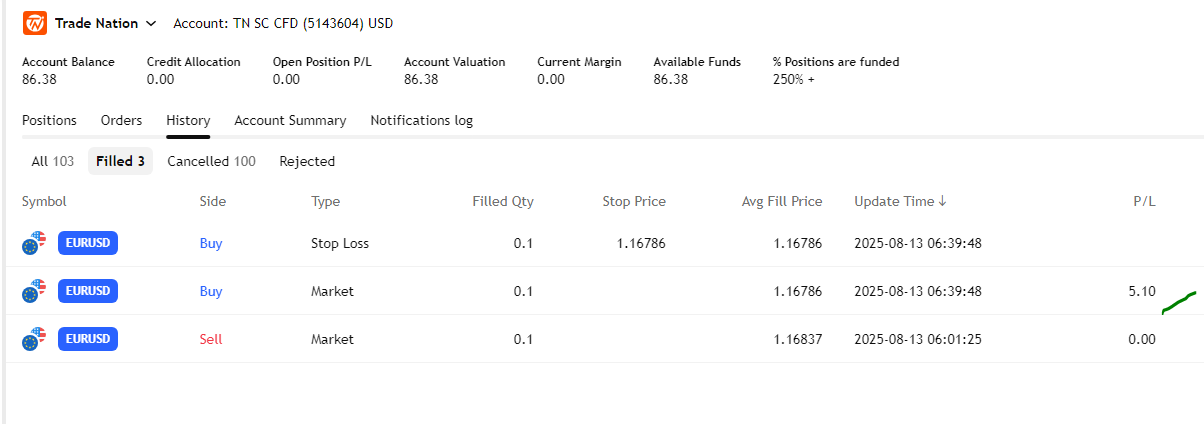Select the Filled 3 filter
1204x424 pixels.
point(120,161)
